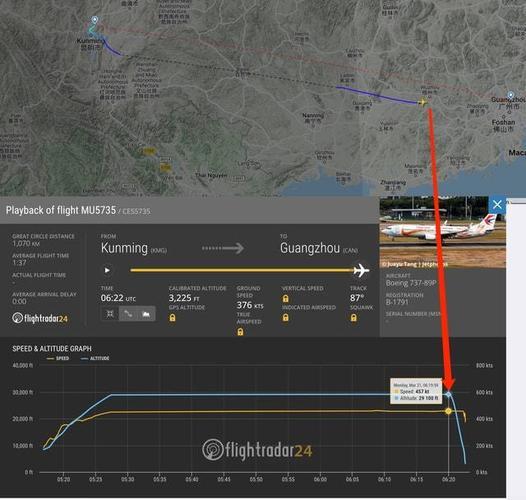
Task: Click the SPEED legend entry in graph
Action: pos(58,358)
